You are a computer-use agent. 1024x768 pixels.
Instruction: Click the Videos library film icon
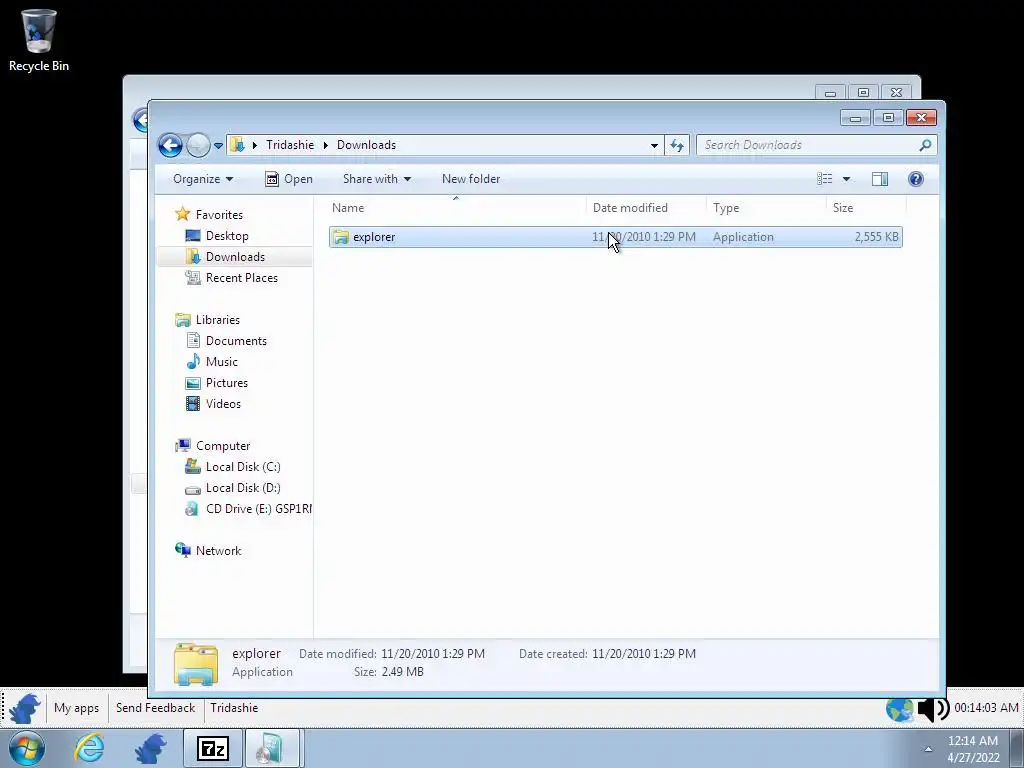coord(193,404)
